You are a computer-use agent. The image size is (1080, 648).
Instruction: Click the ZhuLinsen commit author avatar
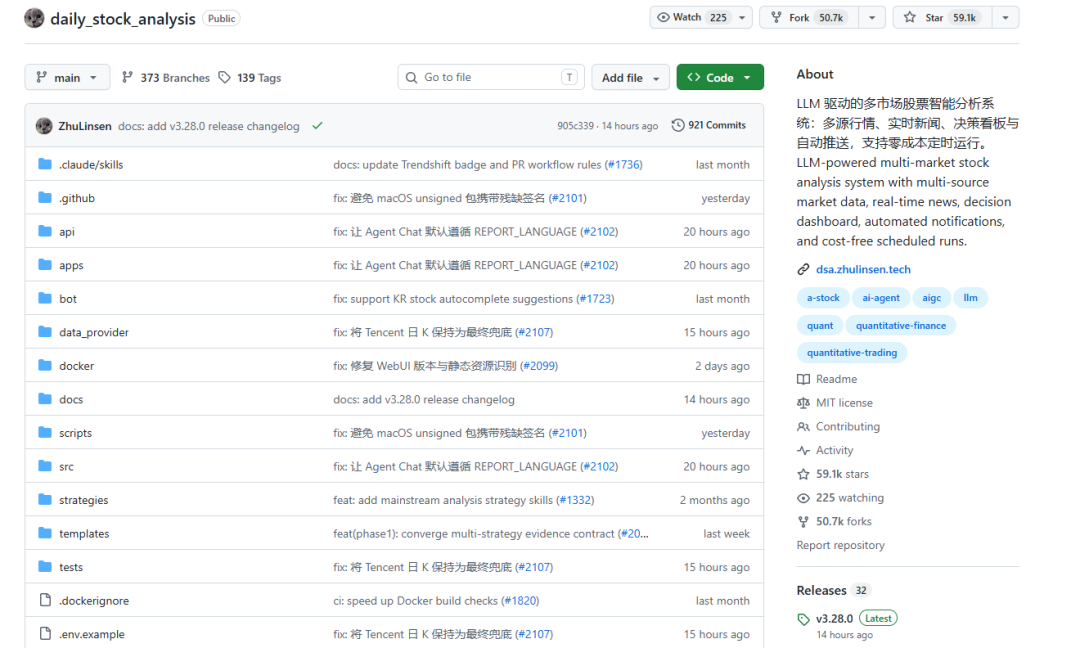[x=44, y=126]
